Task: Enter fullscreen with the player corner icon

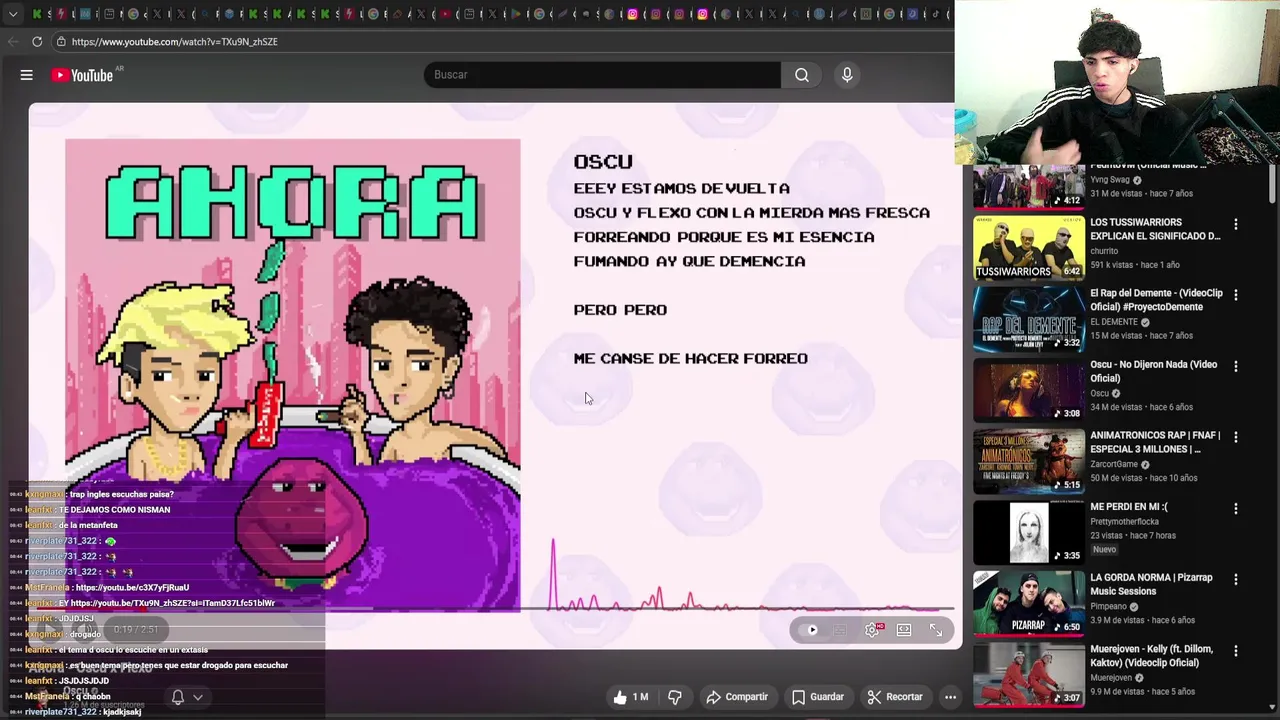Action: (936, 630)
